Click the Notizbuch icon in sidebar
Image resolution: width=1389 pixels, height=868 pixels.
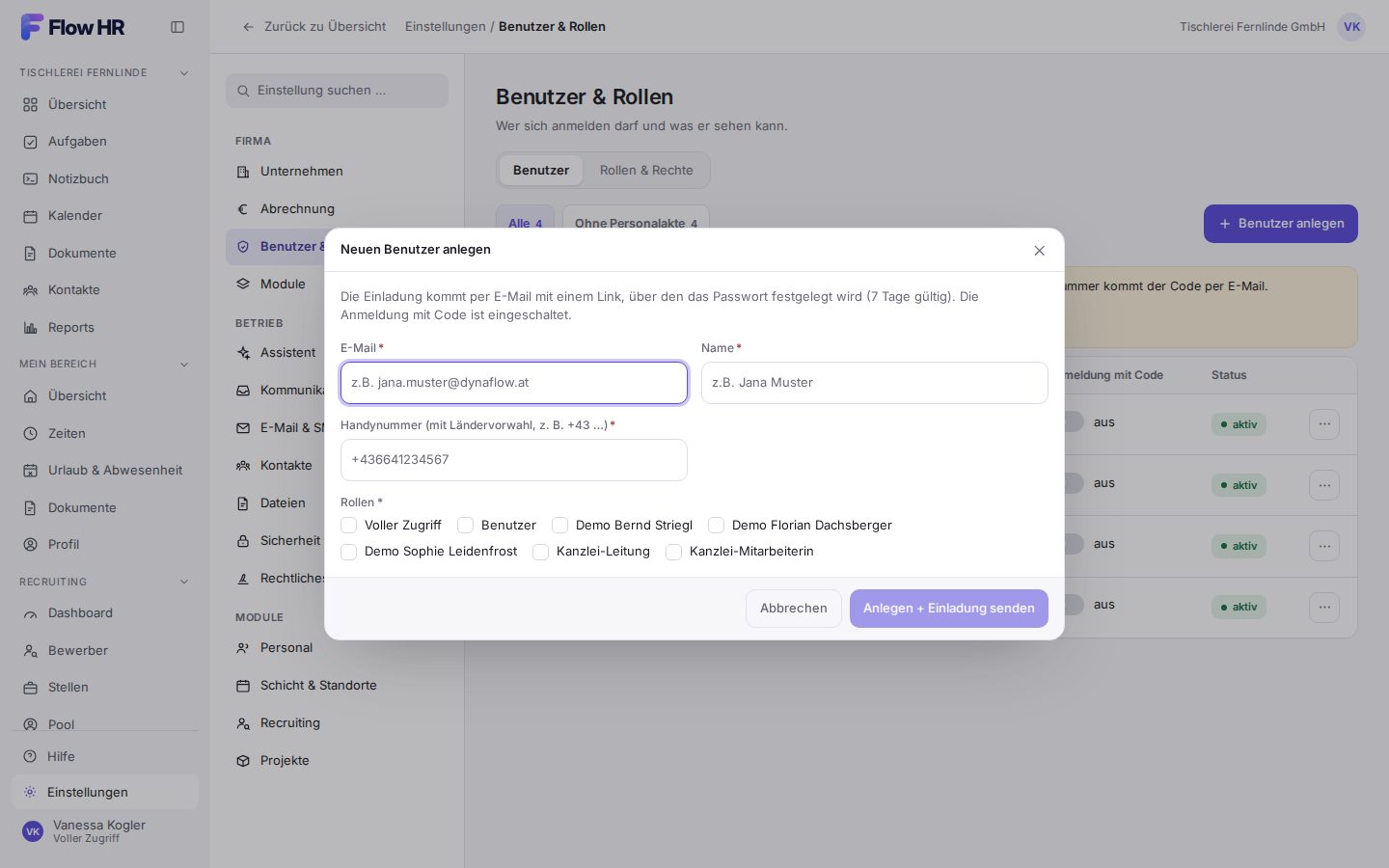click(30, 179)
